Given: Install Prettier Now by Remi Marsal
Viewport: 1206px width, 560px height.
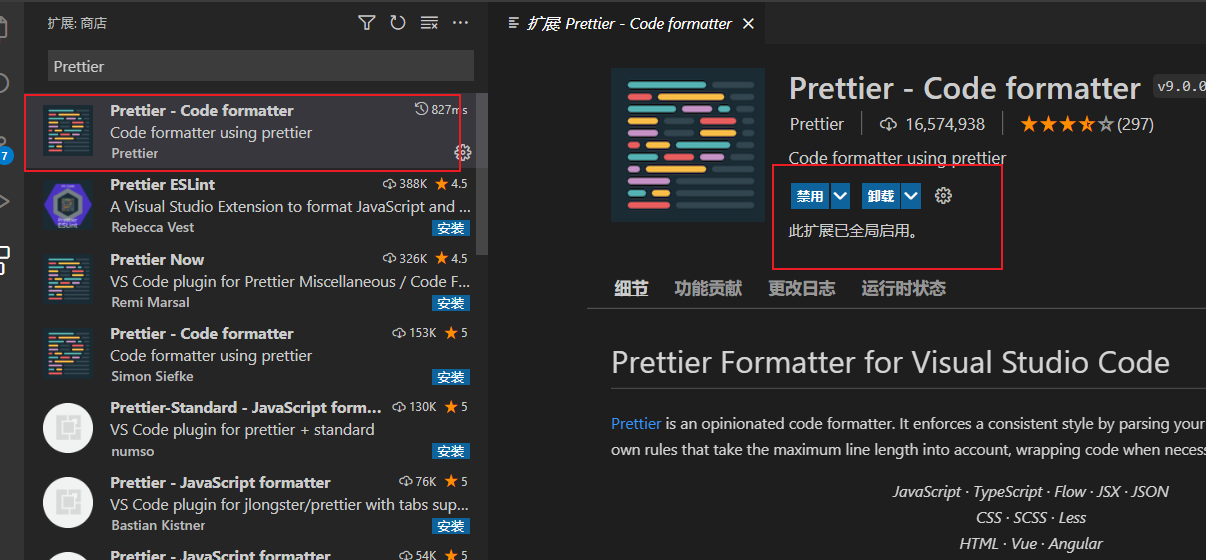Looking at the screenshot, I should 451,303.
